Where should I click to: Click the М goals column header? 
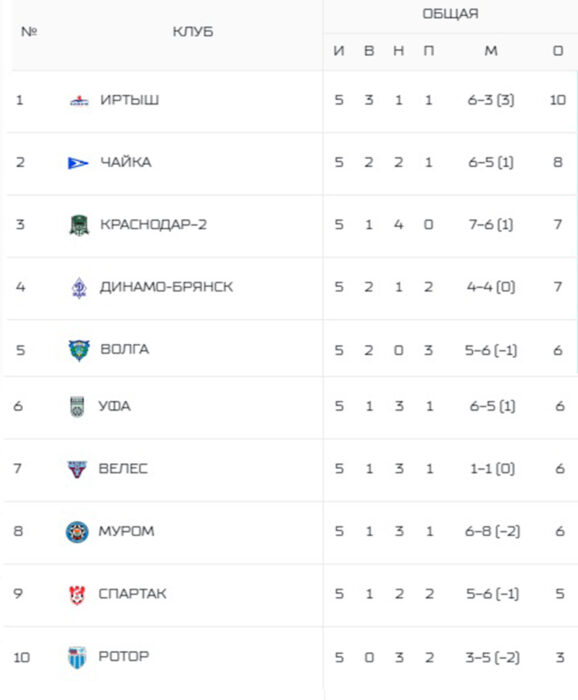491,51
